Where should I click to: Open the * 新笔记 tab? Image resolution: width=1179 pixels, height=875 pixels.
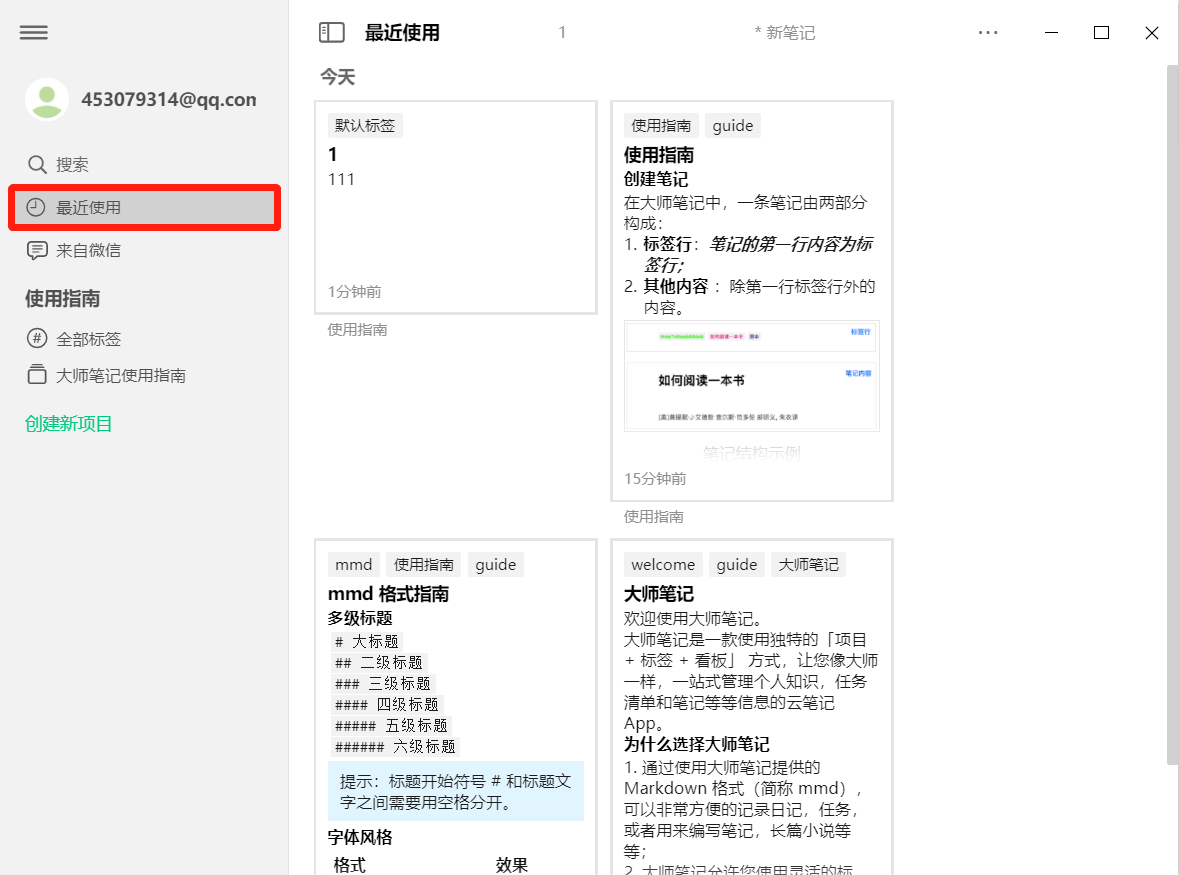(x=785, y=33)
